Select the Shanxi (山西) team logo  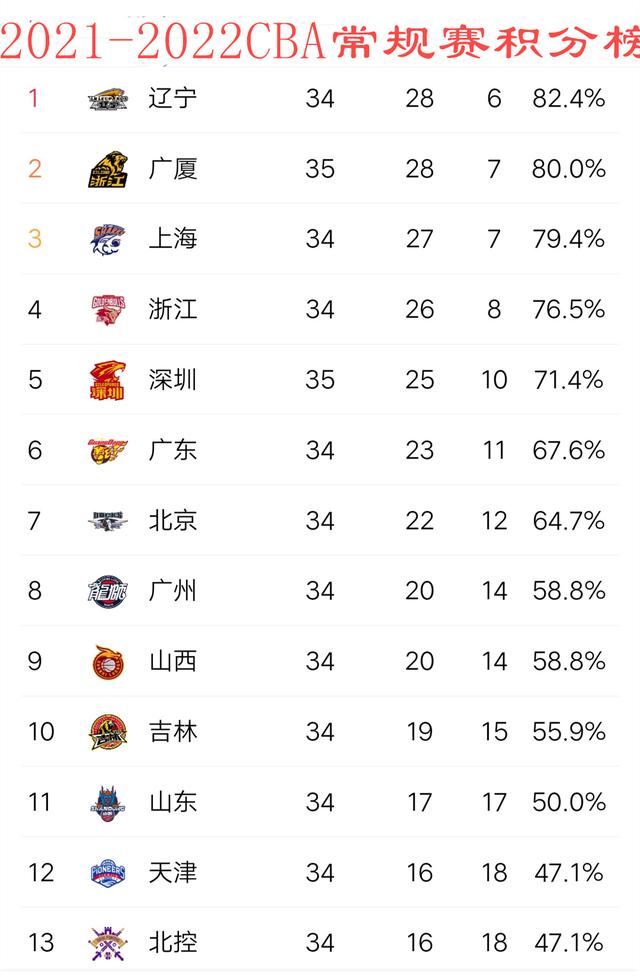click(108, 662)
